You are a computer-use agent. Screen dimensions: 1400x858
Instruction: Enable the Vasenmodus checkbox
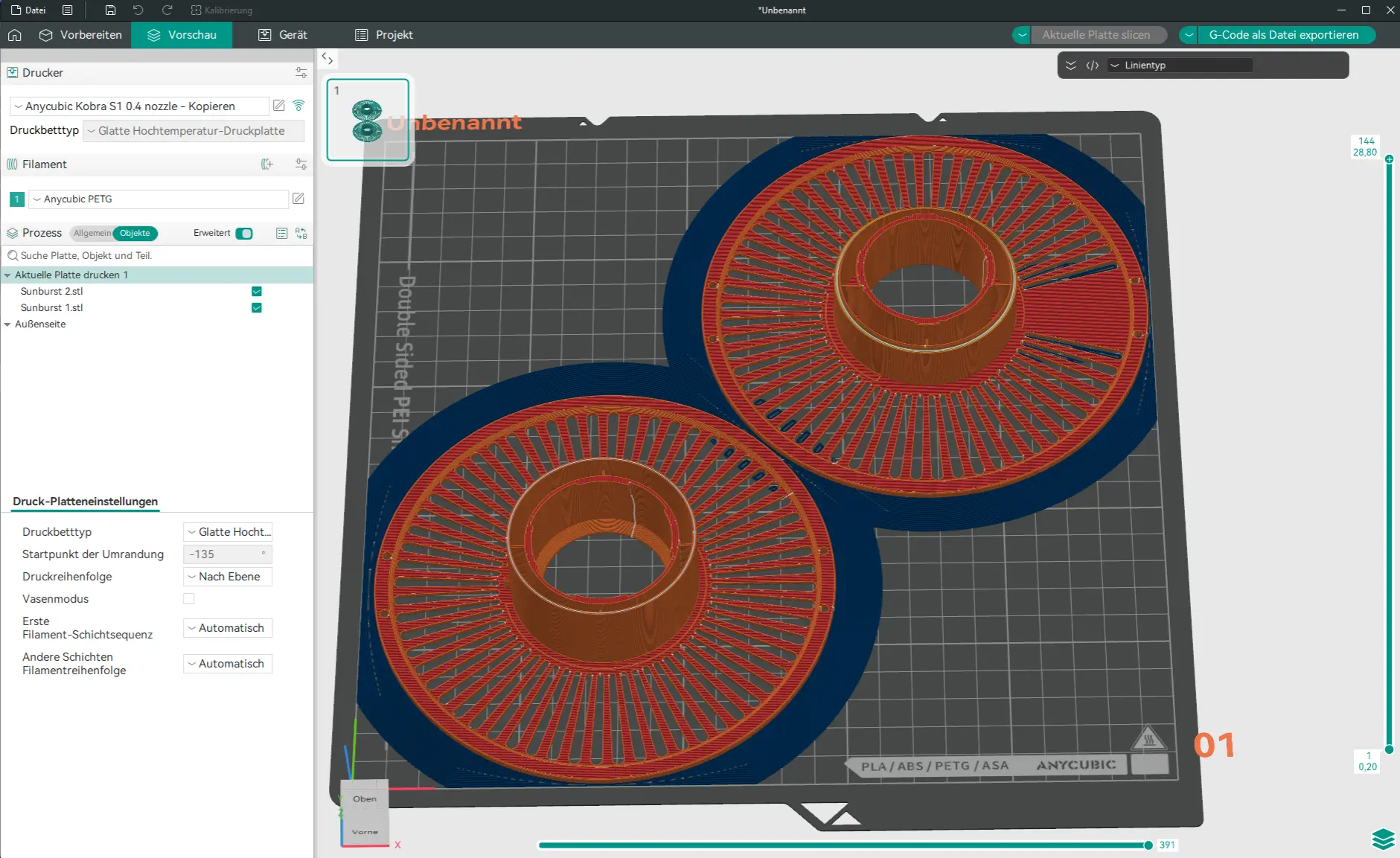pyautogui.click(x=189, y=599)
